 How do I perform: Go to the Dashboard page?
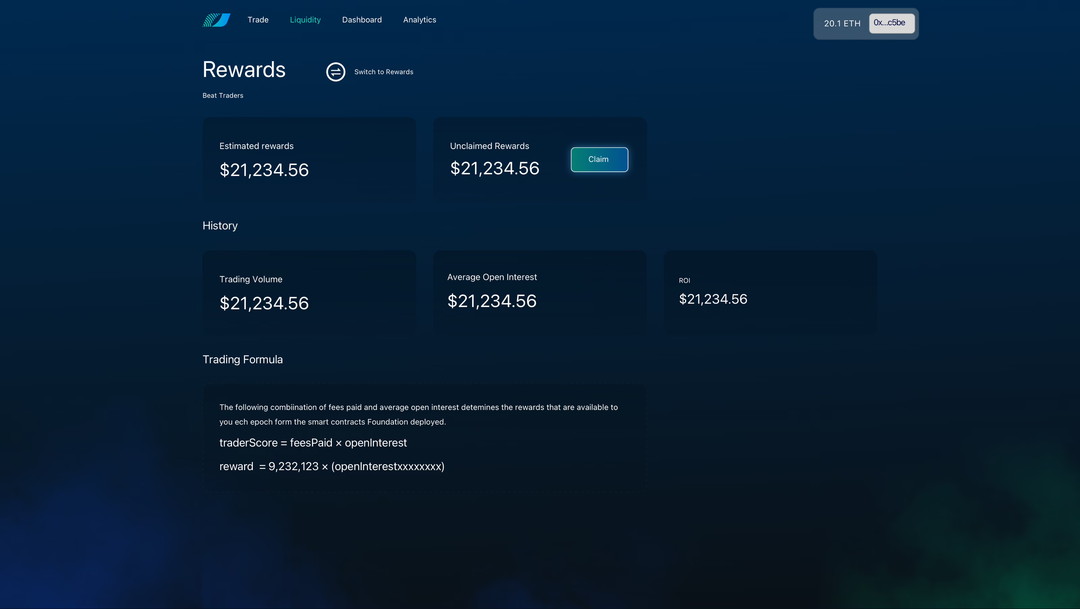coord(362,20)
